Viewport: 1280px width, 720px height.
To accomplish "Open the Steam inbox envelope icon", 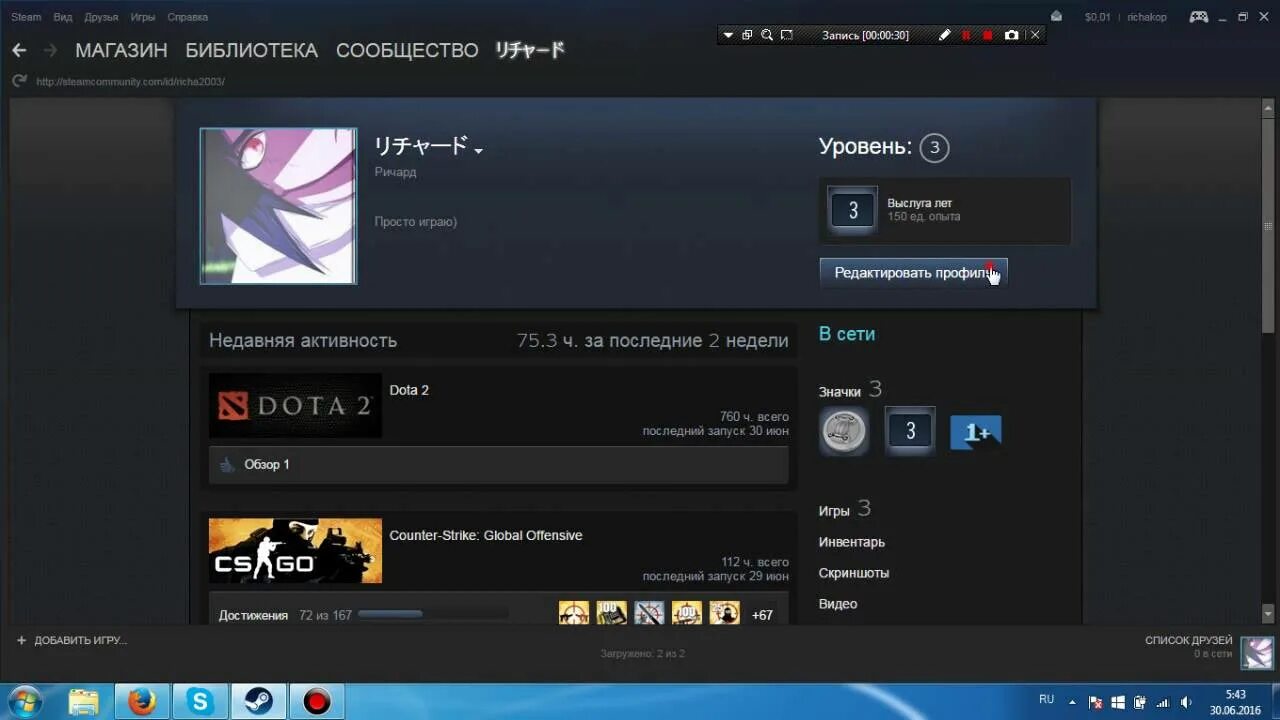I will coord(1057,16).
